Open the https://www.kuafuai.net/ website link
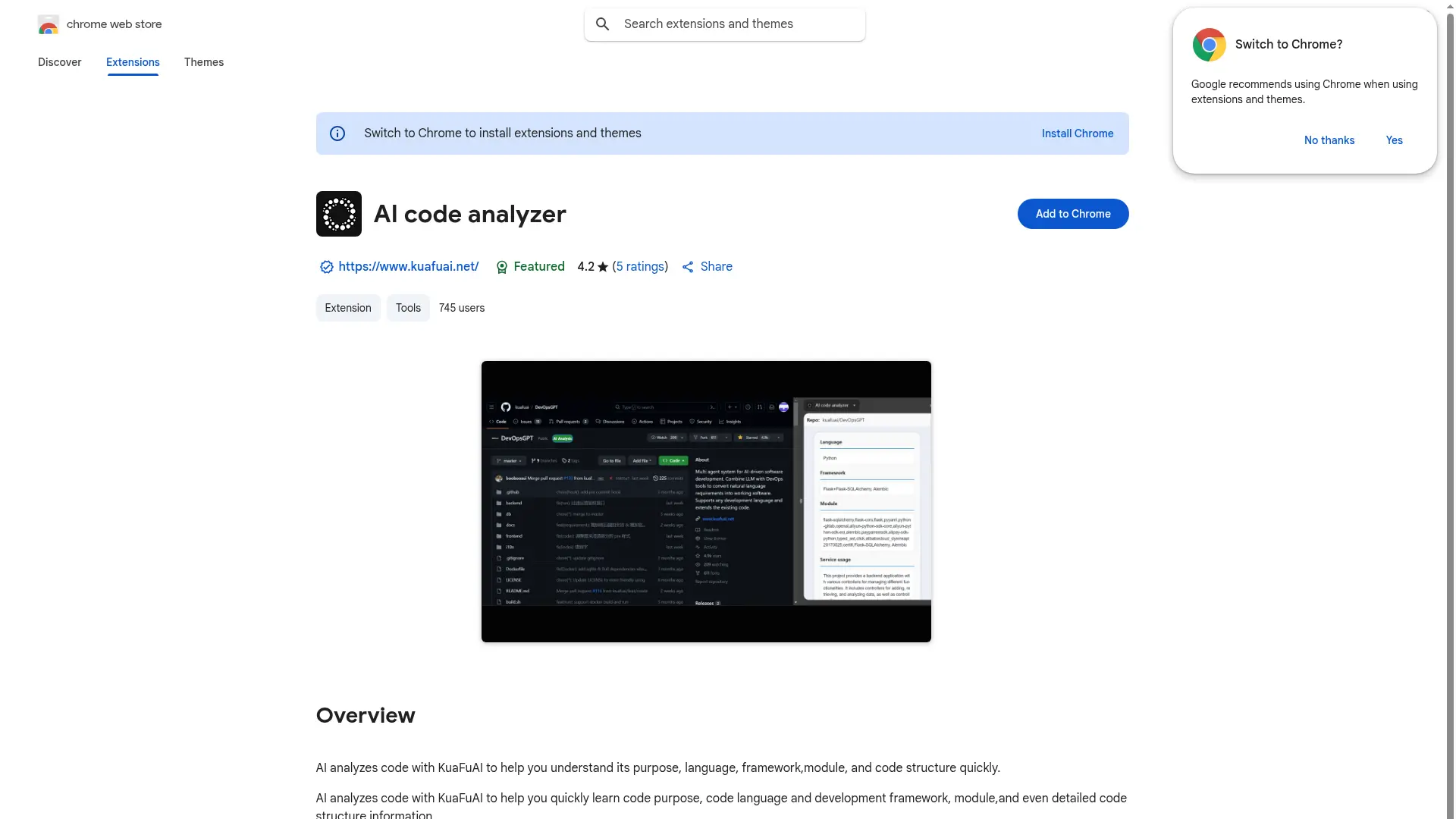1456x819 pixels. pos(408,266)
